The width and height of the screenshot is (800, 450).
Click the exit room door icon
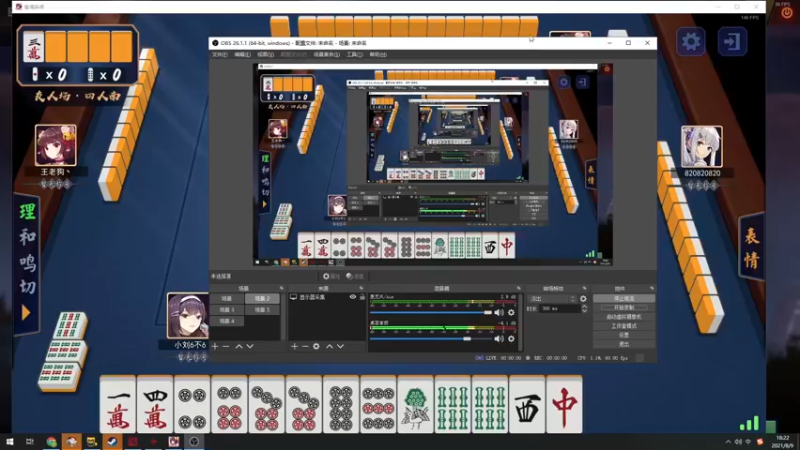[732, 41]
